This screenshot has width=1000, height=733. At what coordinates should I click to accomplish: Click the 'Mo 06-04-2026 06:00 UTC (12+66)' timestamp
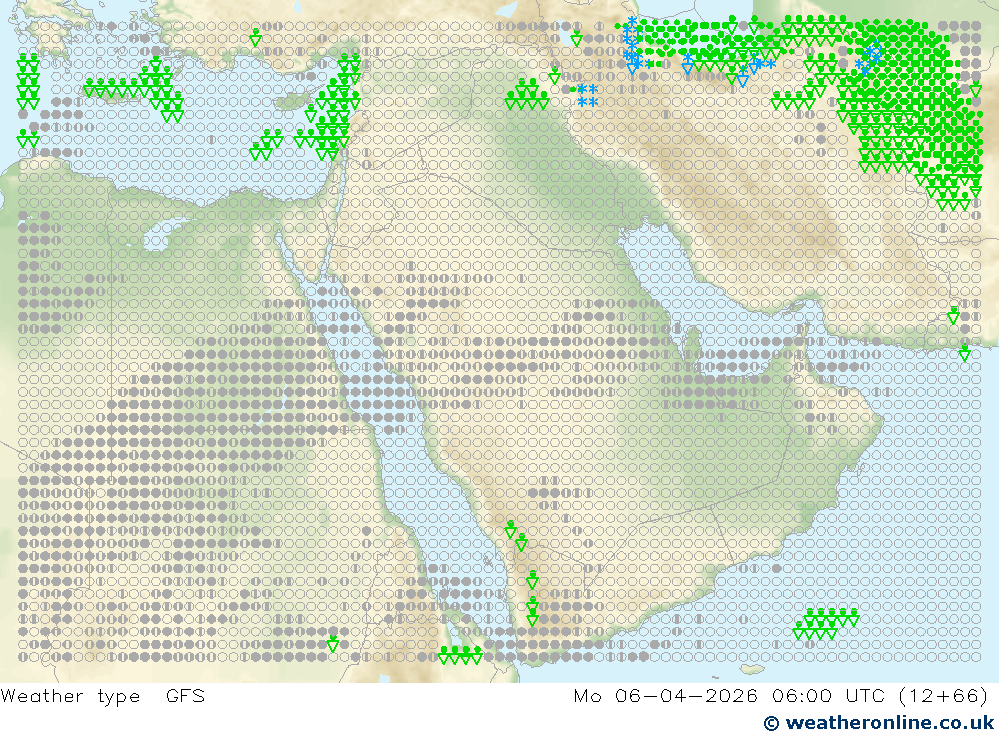point(781,695)
